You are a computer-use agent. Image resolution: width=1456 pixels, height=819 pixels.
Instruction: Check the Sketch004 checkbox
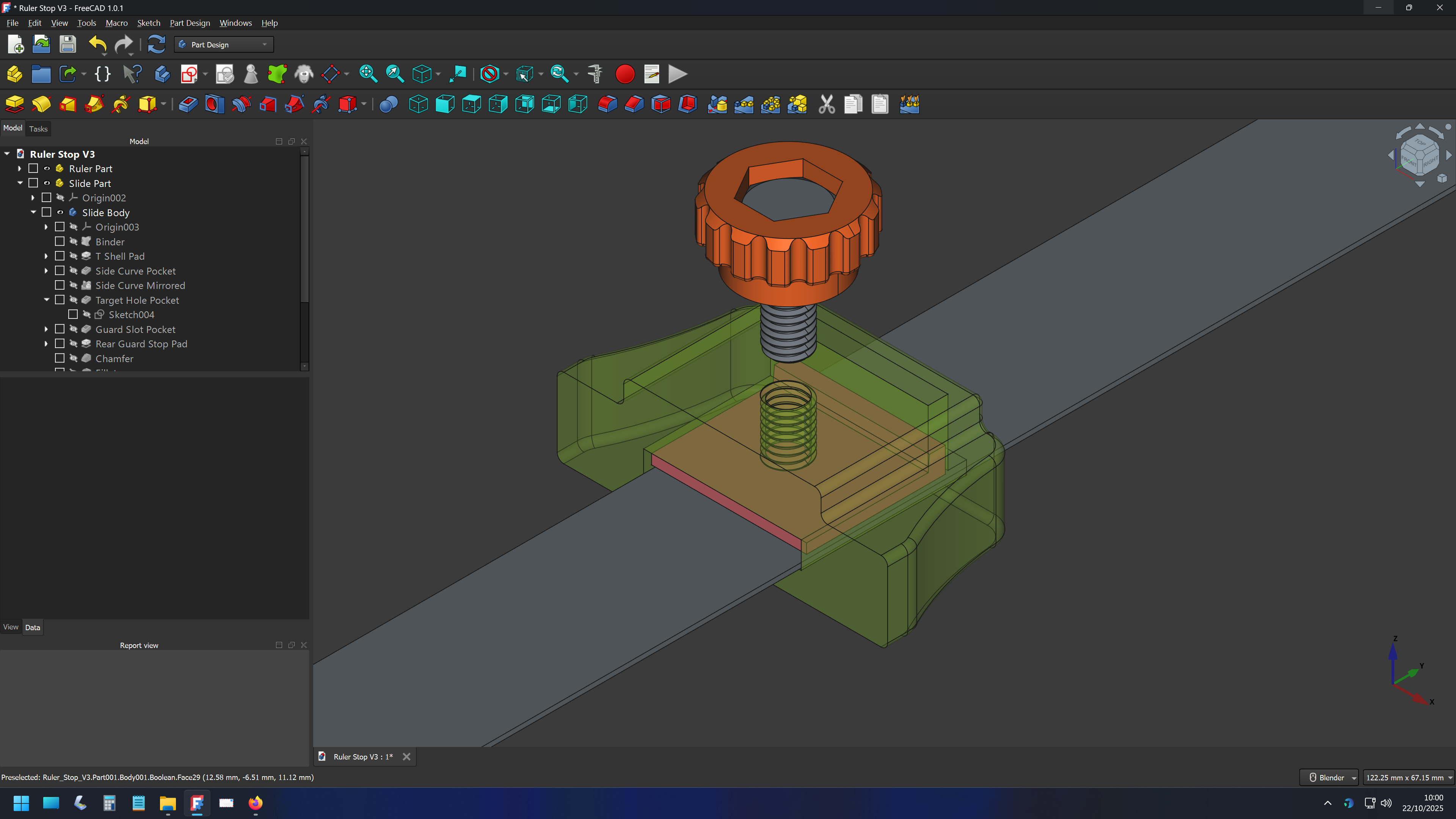point(73,314)
